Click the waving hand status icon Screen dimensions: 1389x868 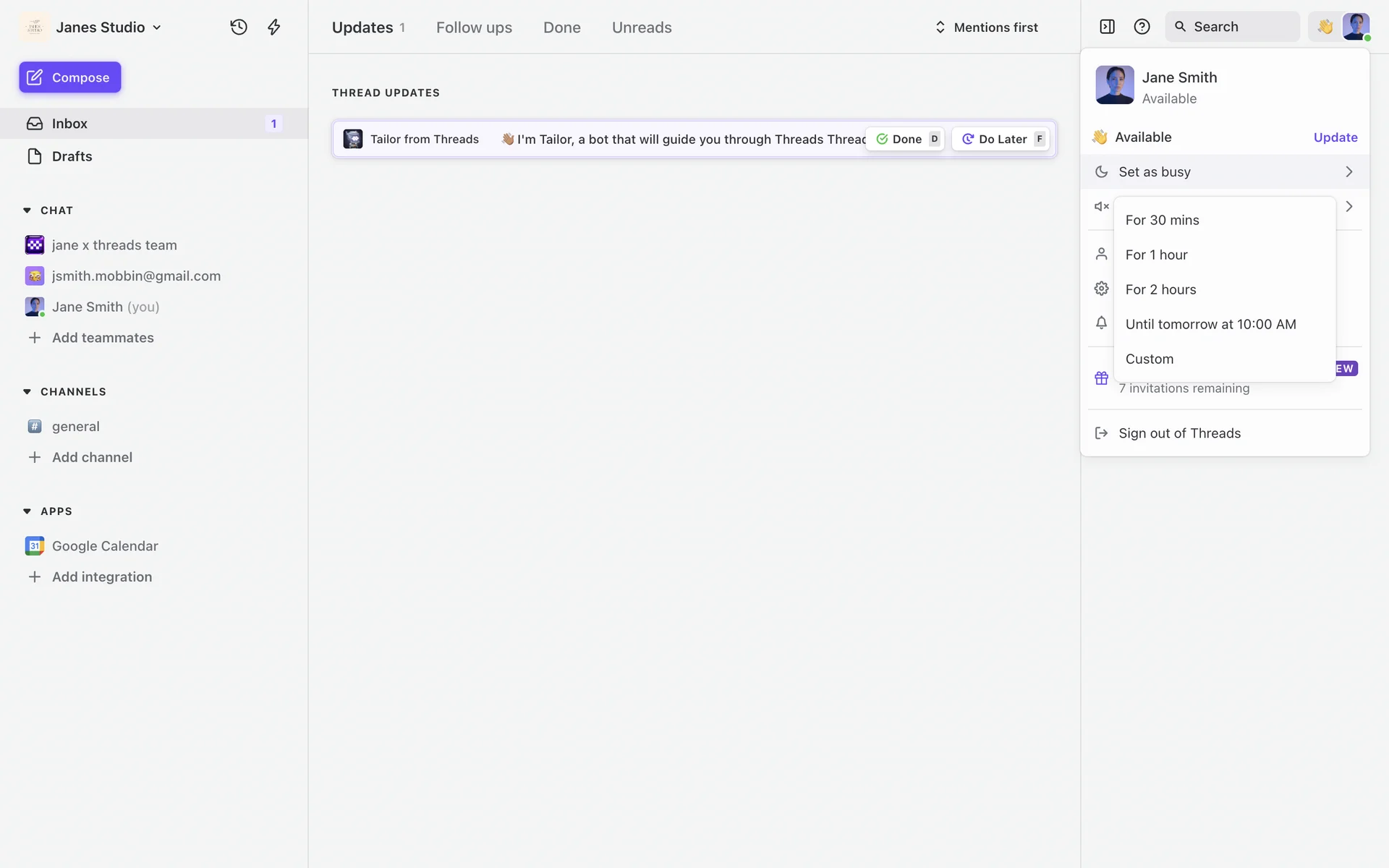(x=1325, y=27)
